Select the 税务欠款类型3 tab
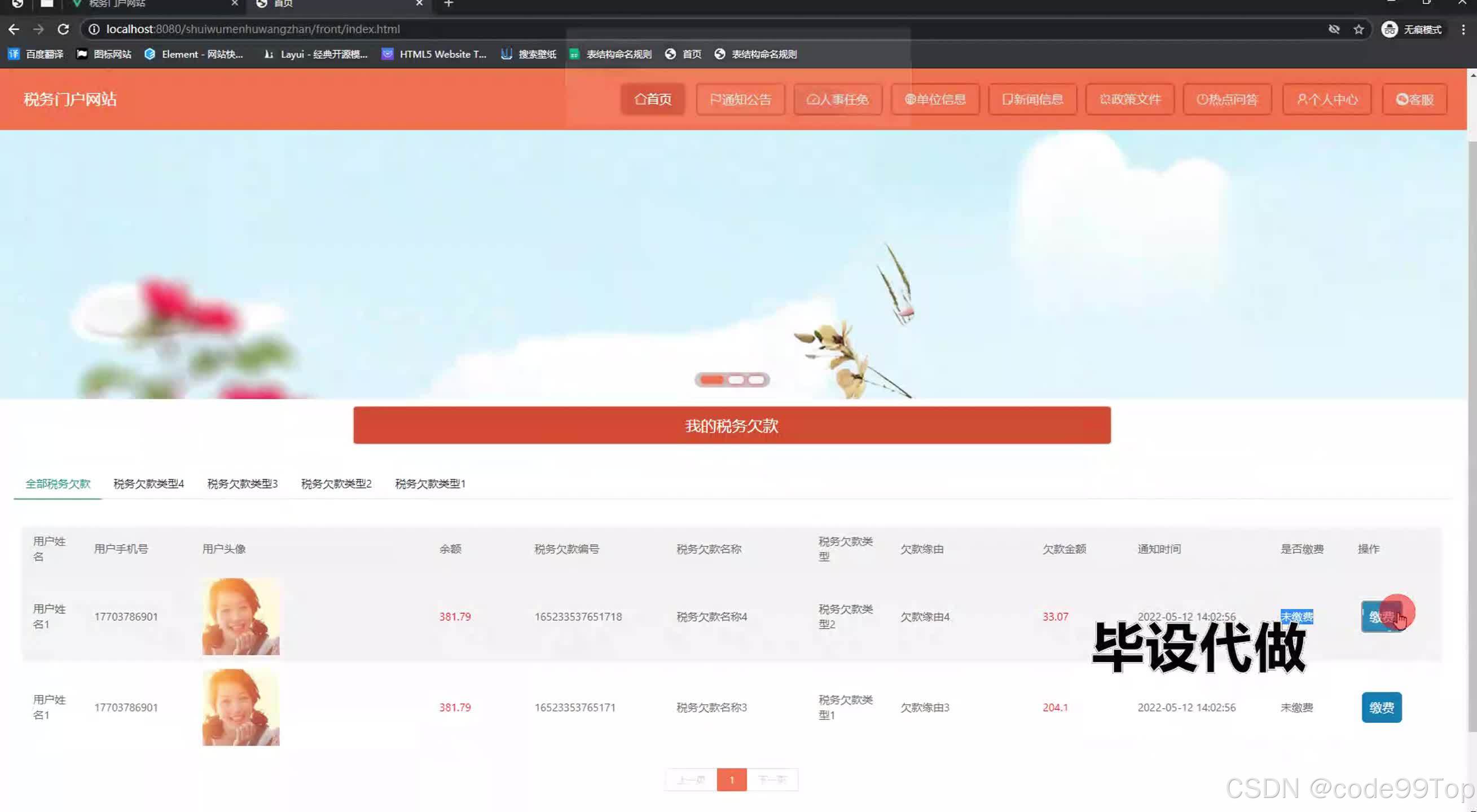The image size is (1477, 812). click(x=242, y=484)
